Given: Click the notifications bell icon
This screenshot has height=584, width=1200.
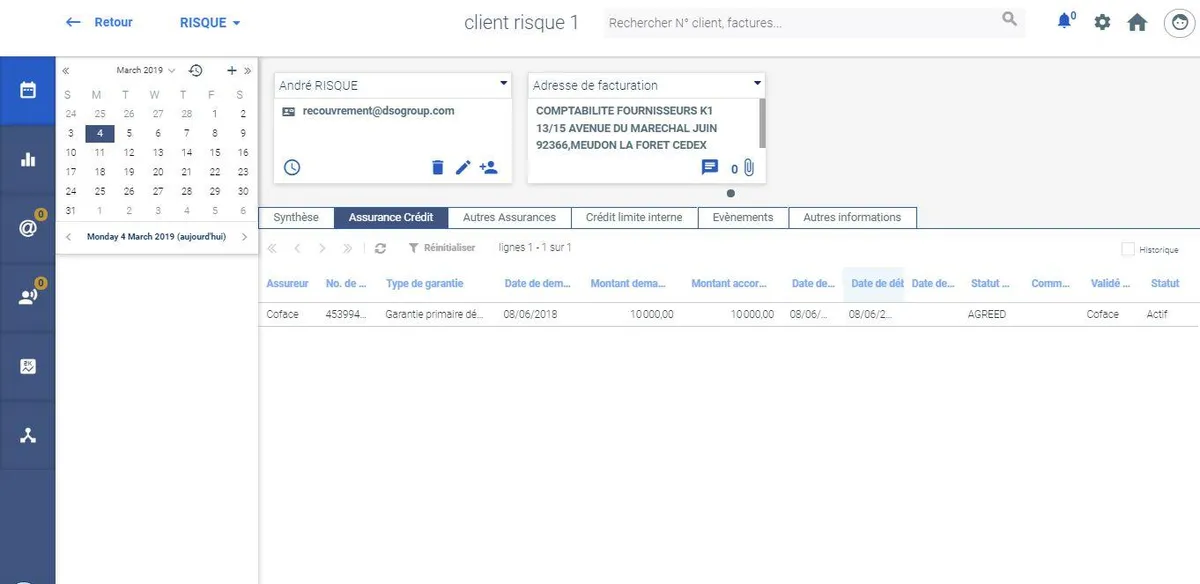Looking at the screenshot, I should pyautogui.click(x=1065, y=21).
